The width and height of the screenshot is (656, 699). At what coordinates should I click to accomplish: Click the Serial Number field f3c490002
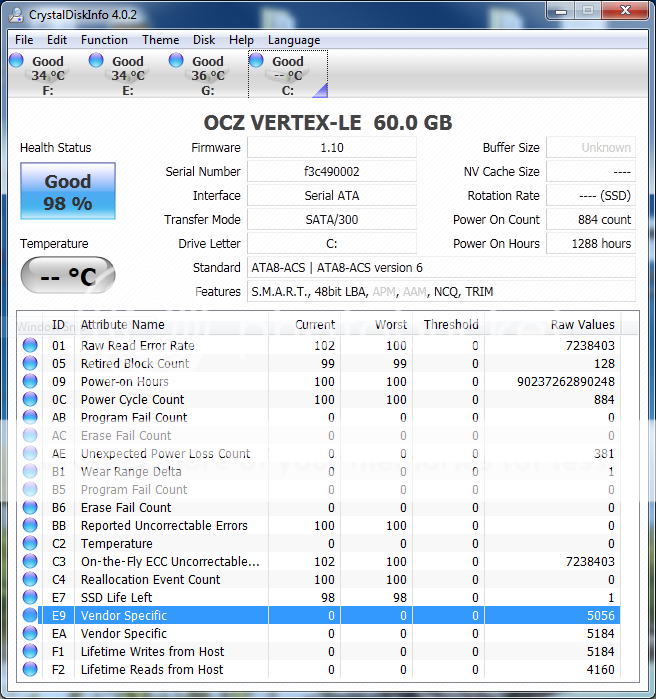pos(332,172)
